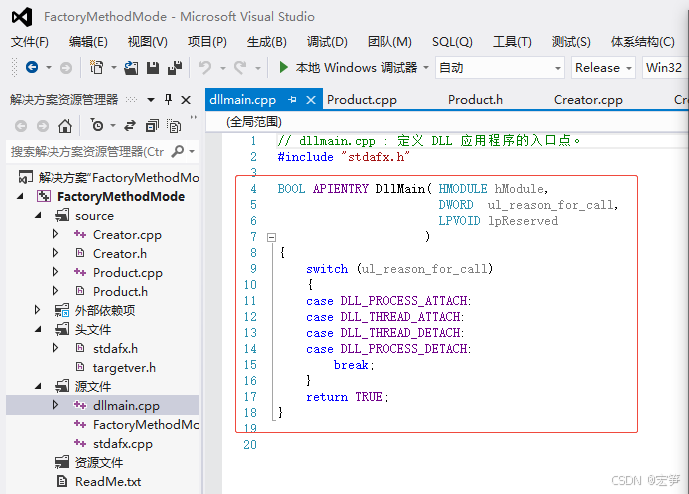This screenshot has height=494, width=689.
Task: Click Solution Explorer forward arrow icon
Action: 43,127
